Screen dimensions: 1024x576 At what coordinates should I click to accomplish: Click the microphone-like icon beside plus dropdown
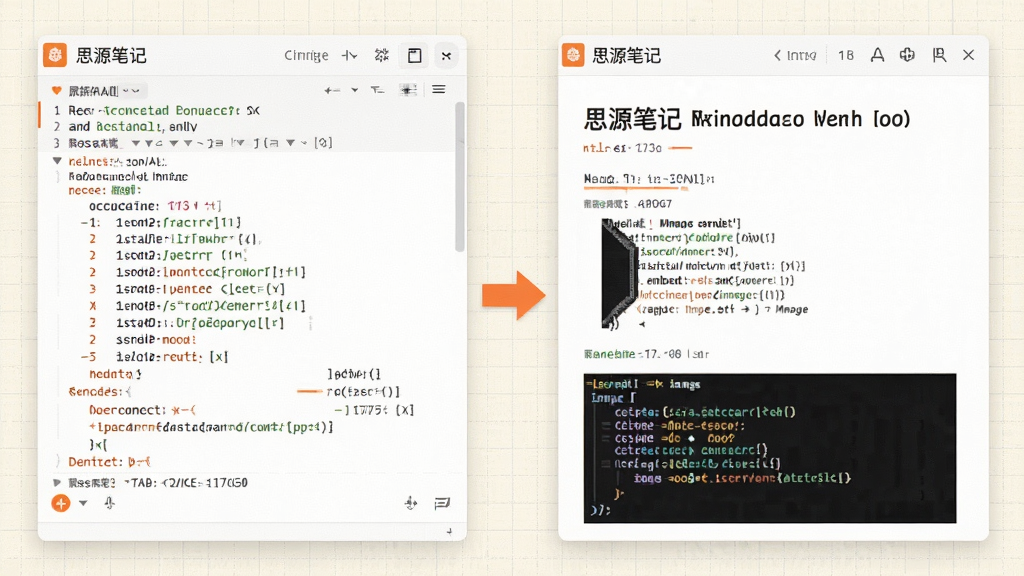tap(109, 503)
